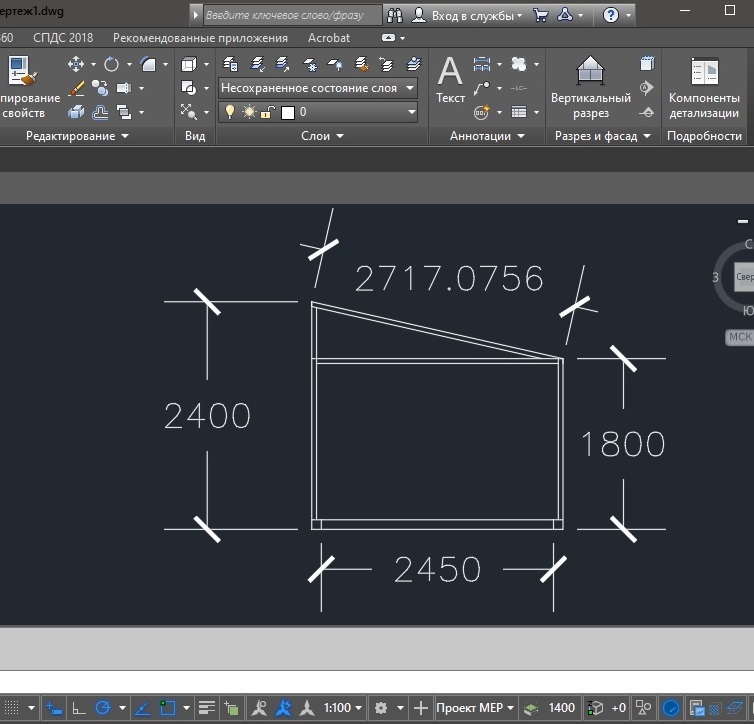Viewport: 754px width, 724px height.
Task: Open the help question mark dropdown arrow
Action: [628, 15]
